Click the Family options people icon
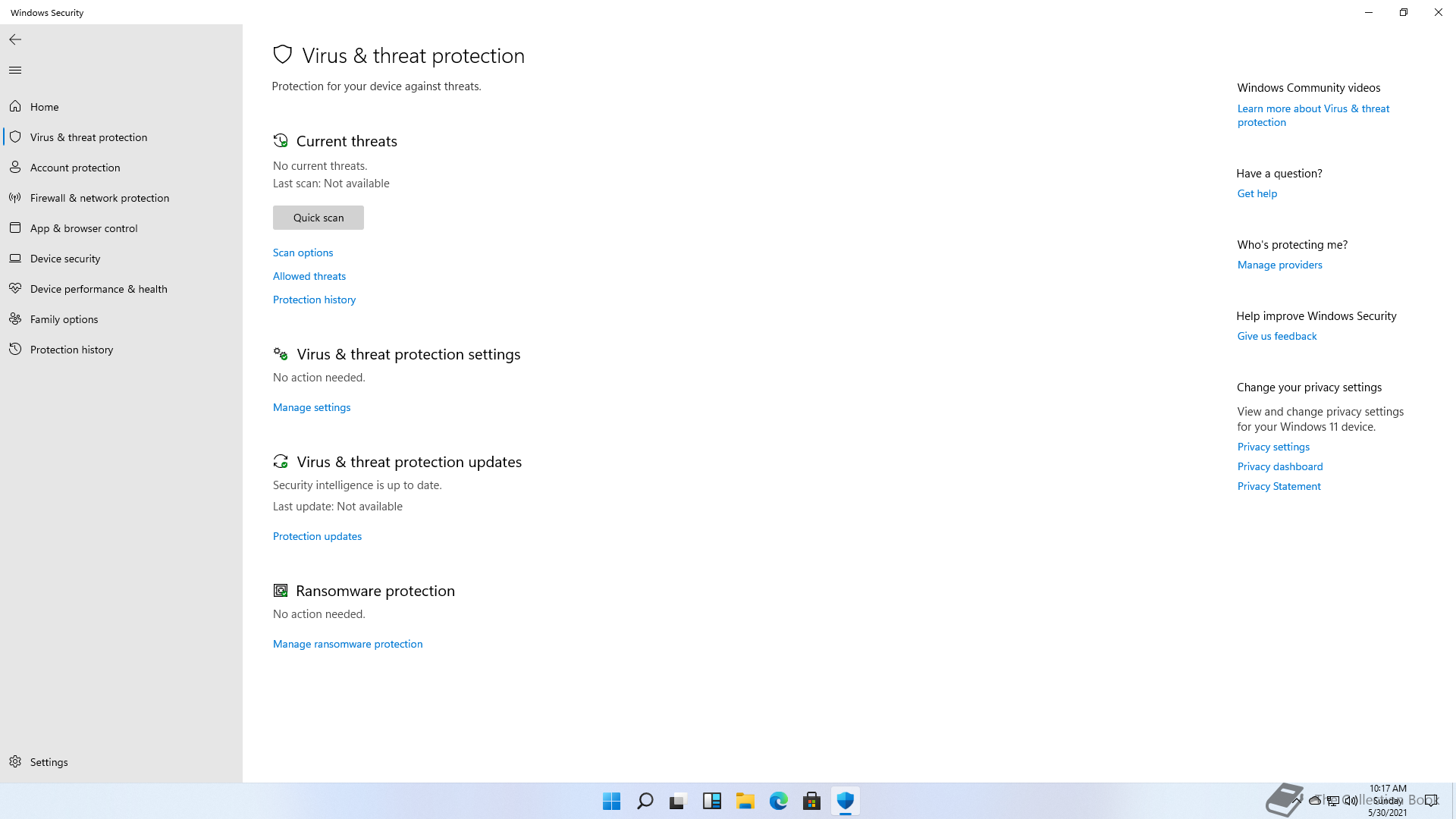 (x=15, y=318)
